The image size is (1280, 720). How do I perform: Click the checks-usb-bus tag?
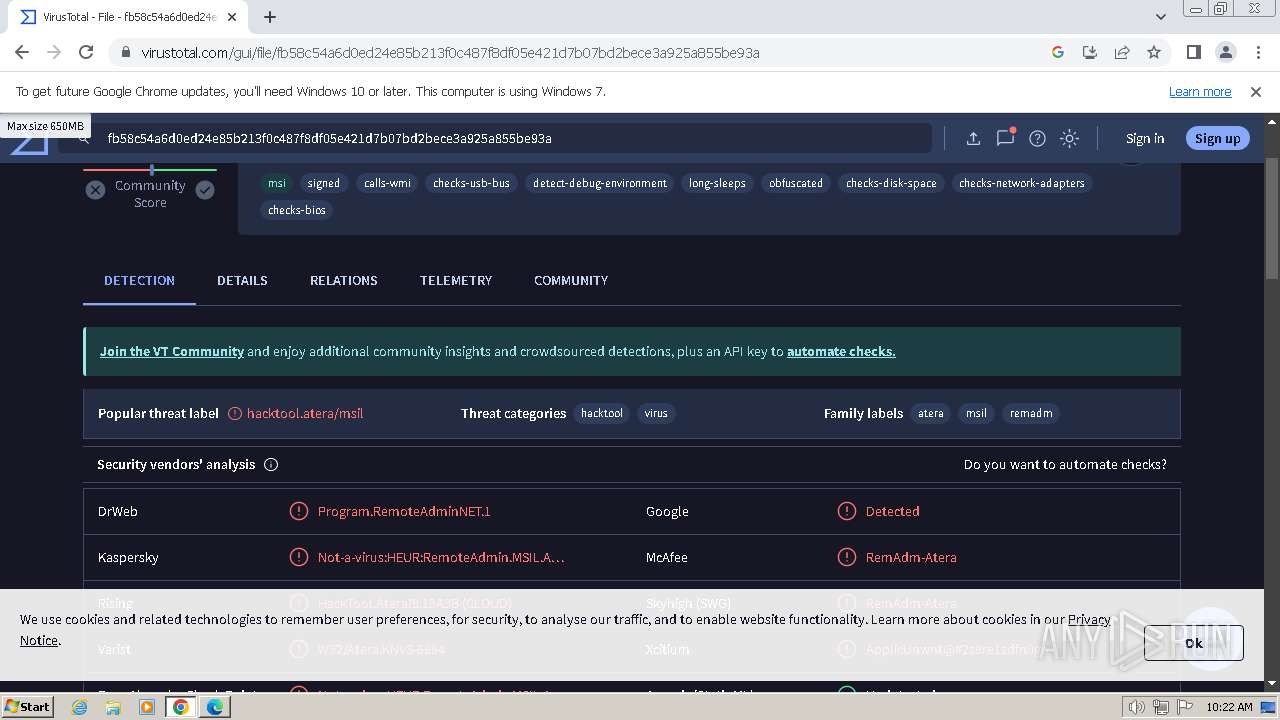471,183
